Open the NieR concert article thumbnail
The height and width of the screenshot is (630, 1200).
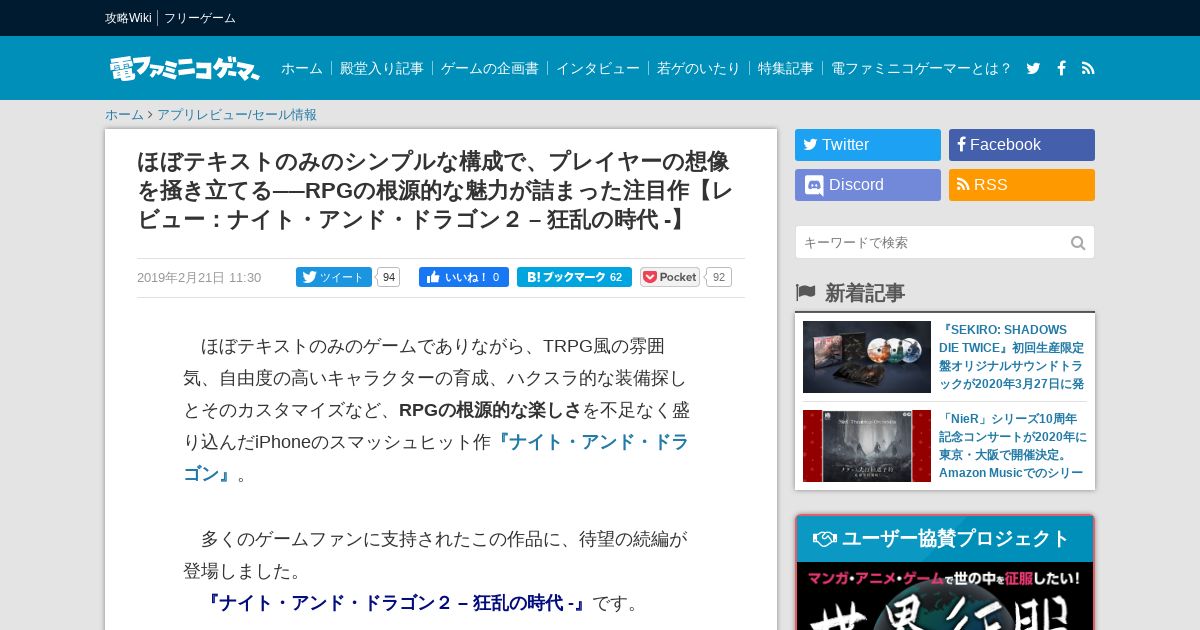click(867, 446)
